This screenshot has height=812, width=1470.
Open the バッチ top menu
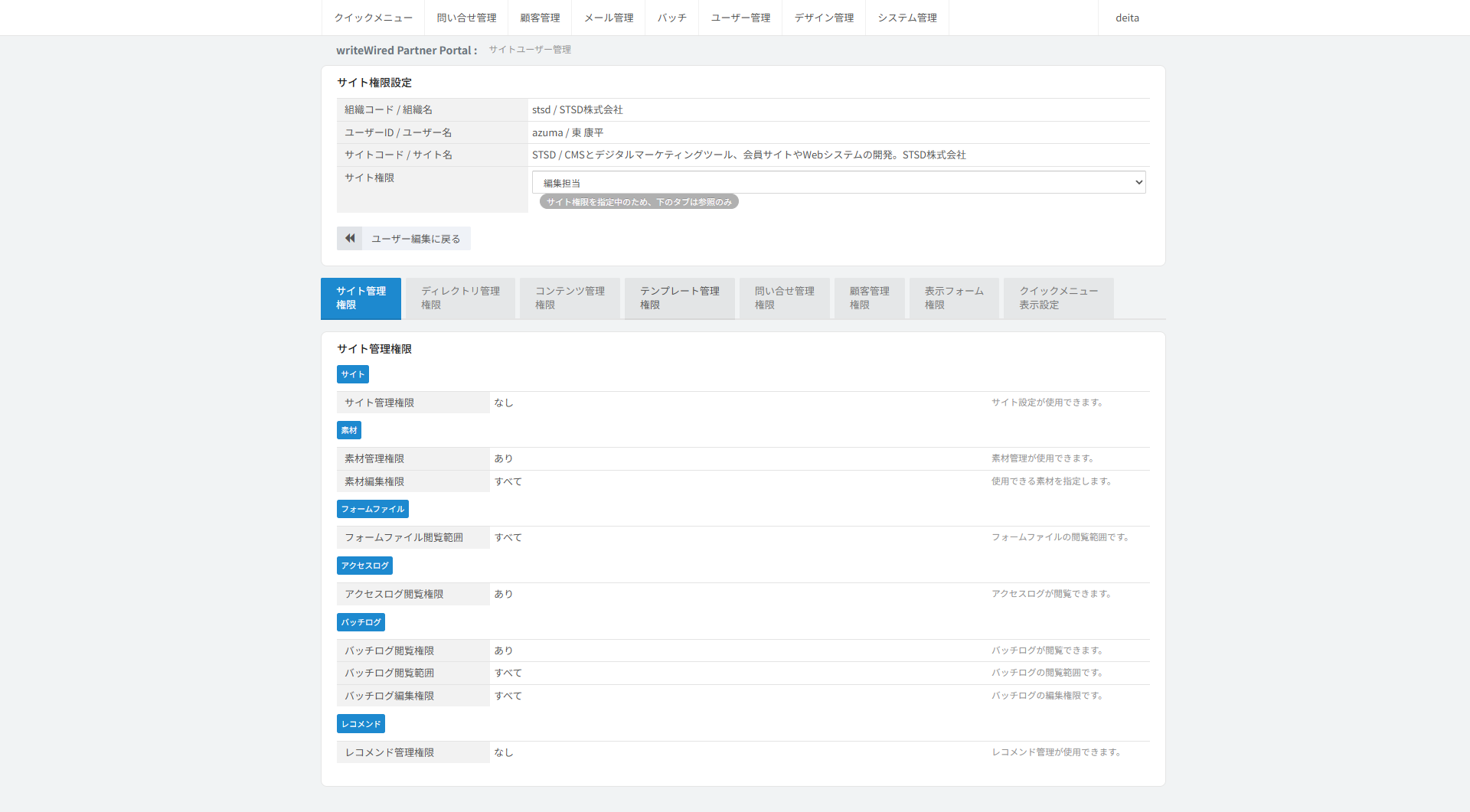point(671,18)
